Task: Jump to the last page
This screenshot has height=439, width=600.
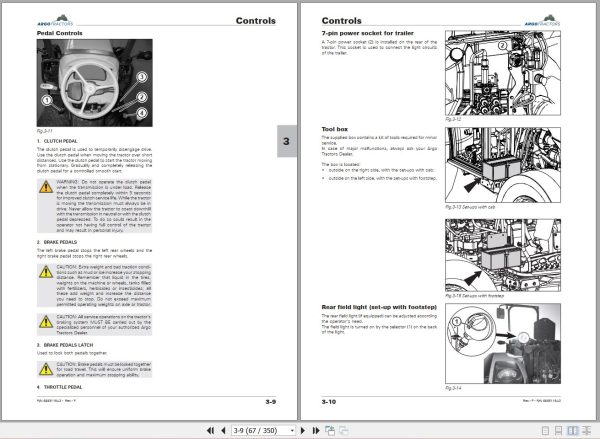Action: tap(316, 431)
